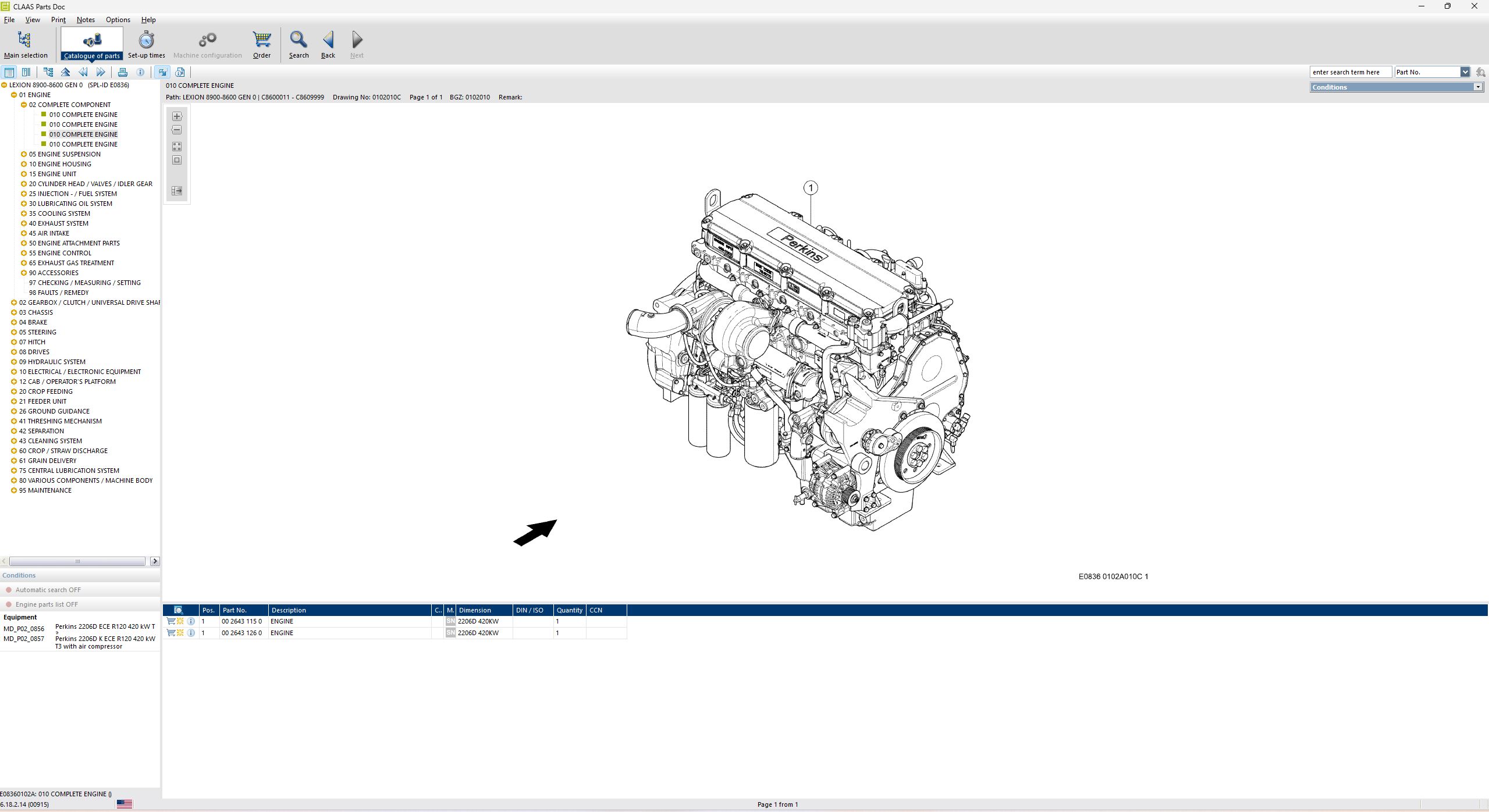Open the Notes menu
The image size is (1489, 812).
pos(86,19)
